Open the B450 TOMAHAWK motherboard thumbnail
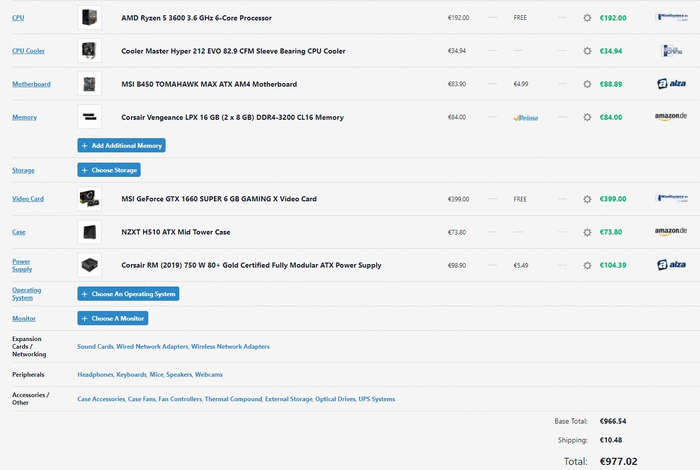The image size is (700, 470). (89, 84)
